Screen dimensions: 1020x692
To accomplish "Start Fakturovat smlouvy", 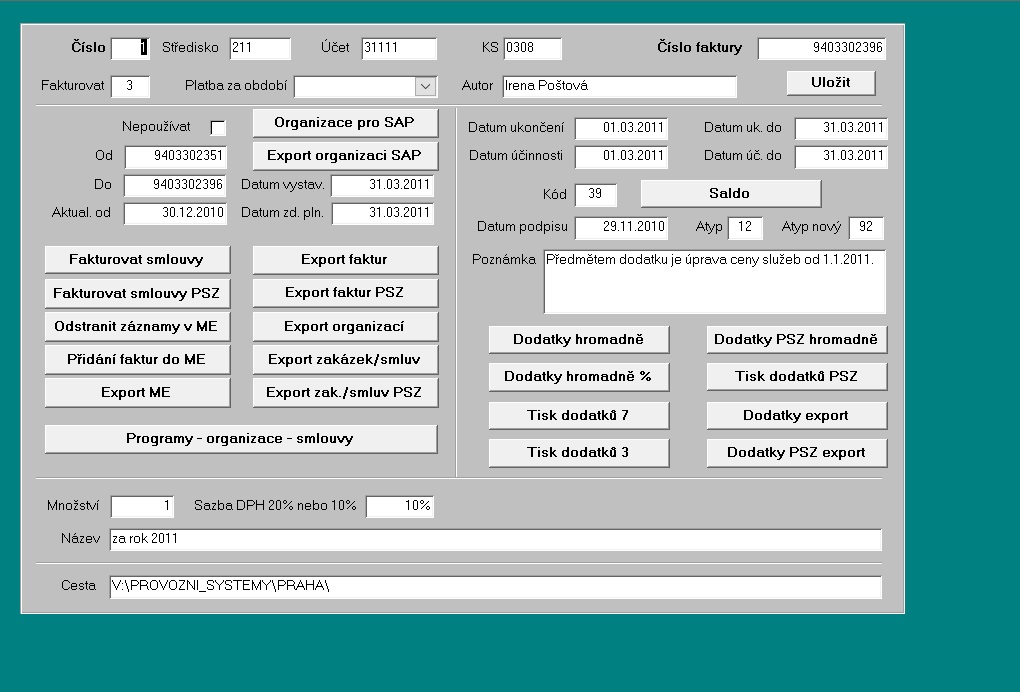I will tap(137, 260).
